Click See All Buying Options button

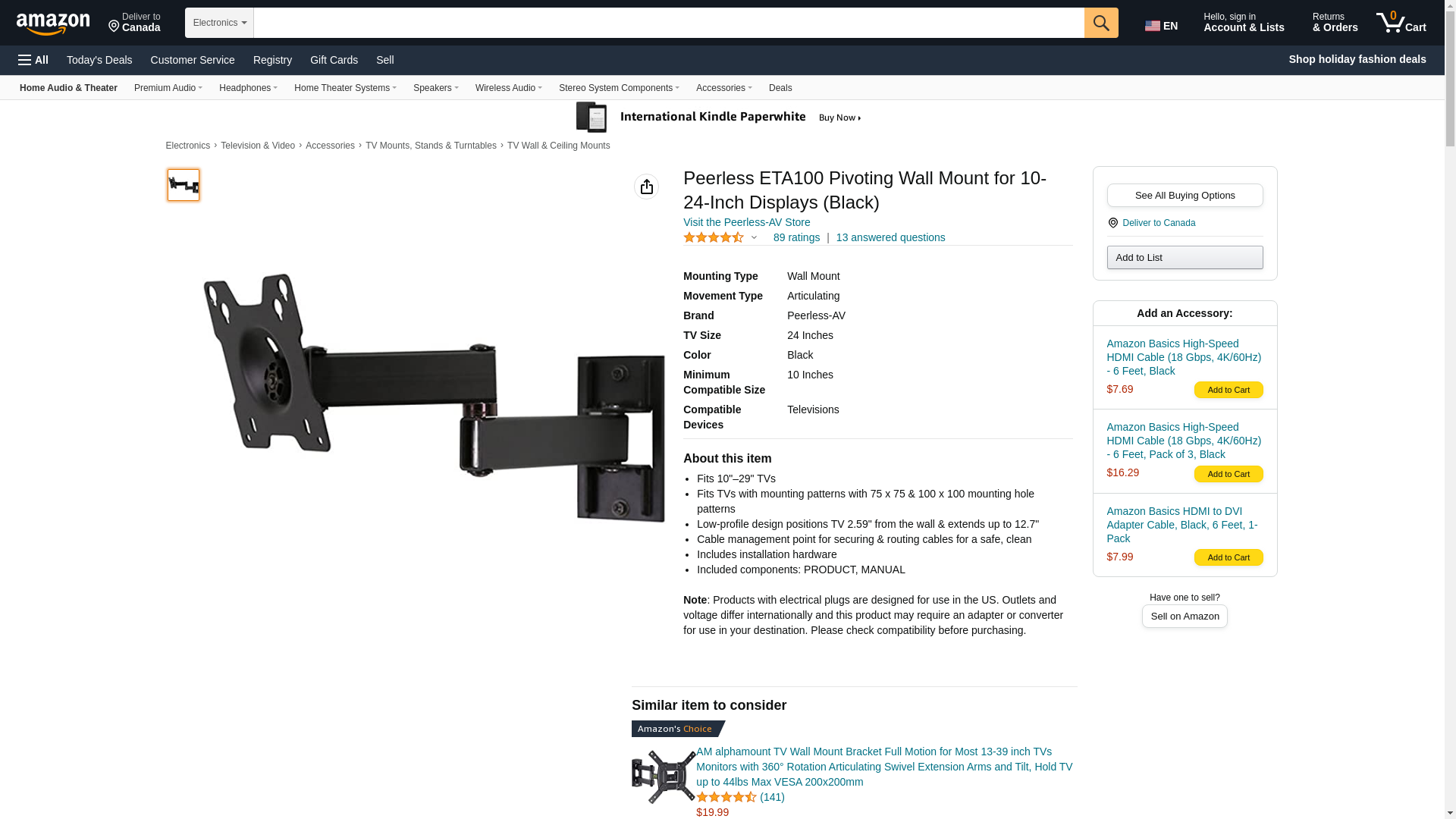pyautogui.click(x=1185, y=196)
